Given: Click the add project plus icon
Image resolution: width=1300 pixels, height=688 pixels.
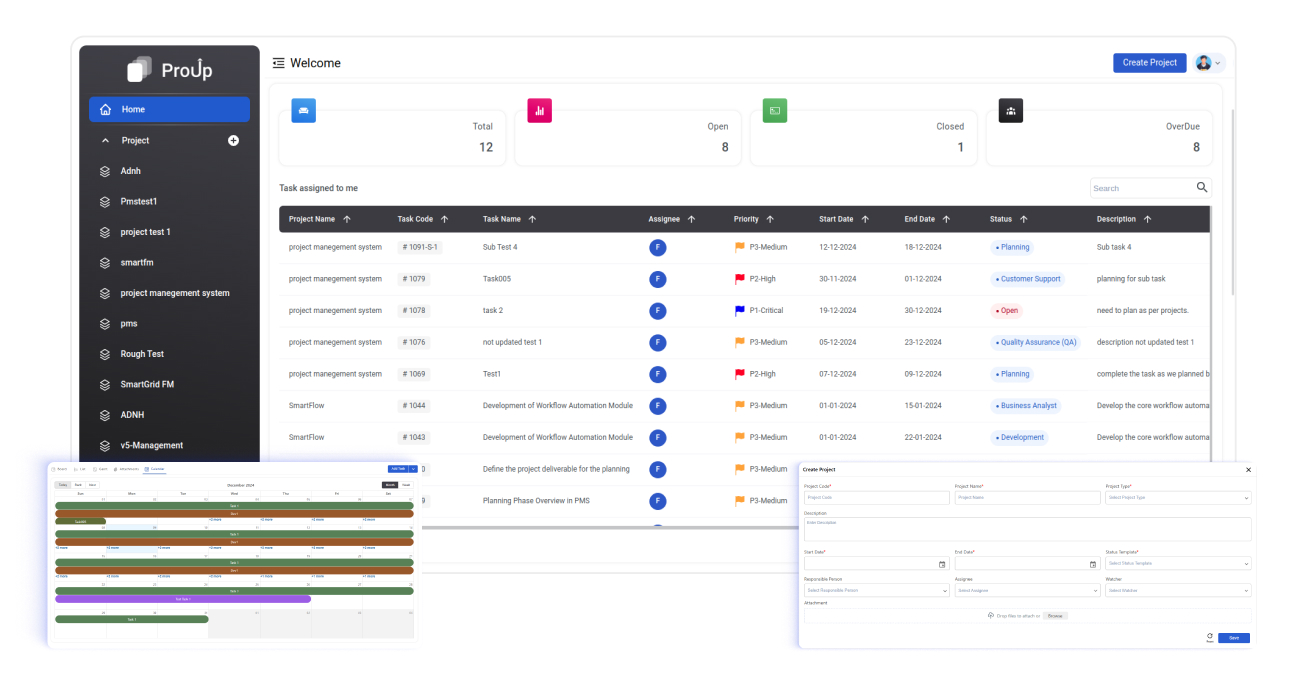Looking at the screenshot, I should coord(233,141).
